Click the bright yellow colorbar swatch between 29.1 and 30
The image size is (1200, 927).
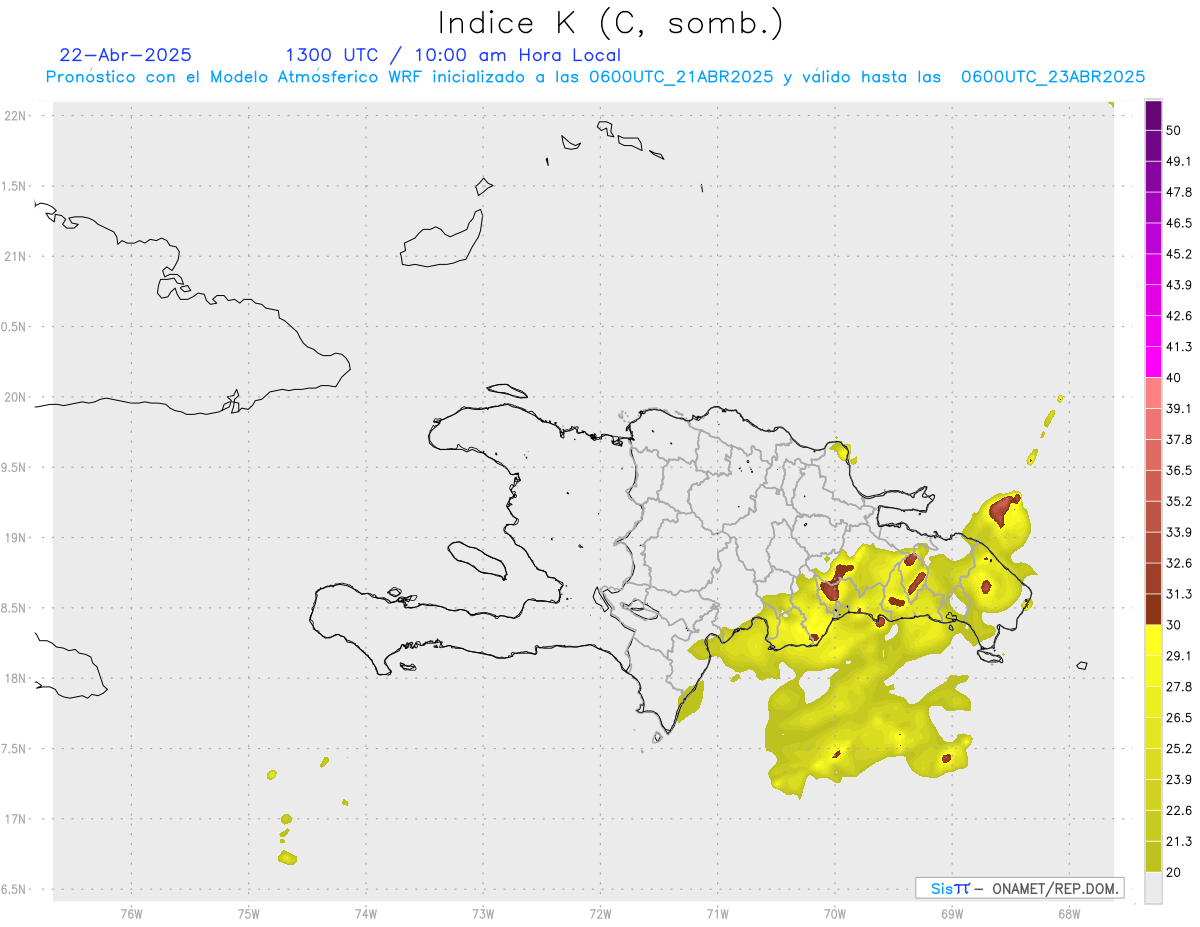click(x=1153, y=640)
